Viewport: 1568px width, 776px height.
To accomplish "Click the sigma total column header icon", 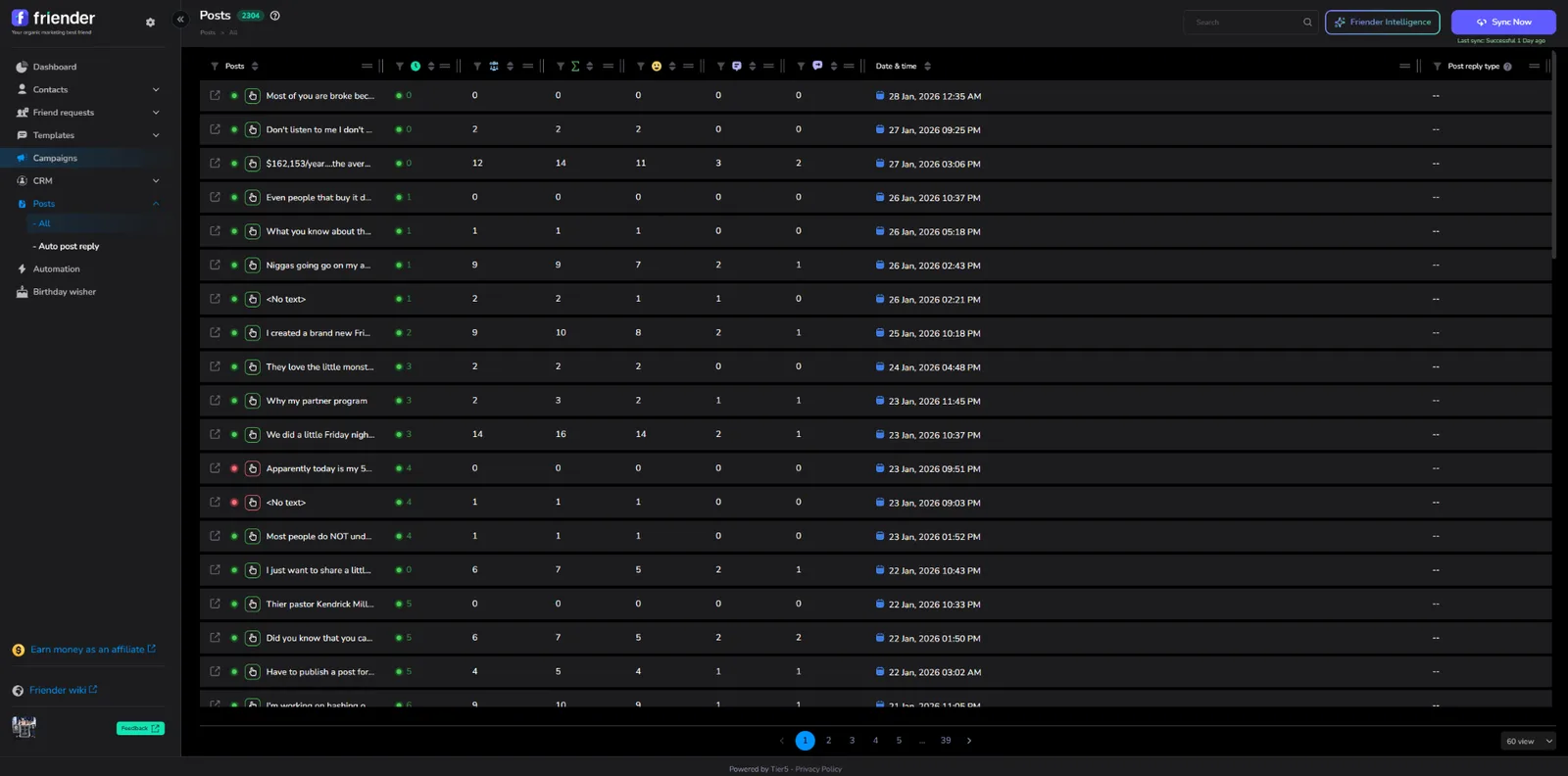I will 575,67.
